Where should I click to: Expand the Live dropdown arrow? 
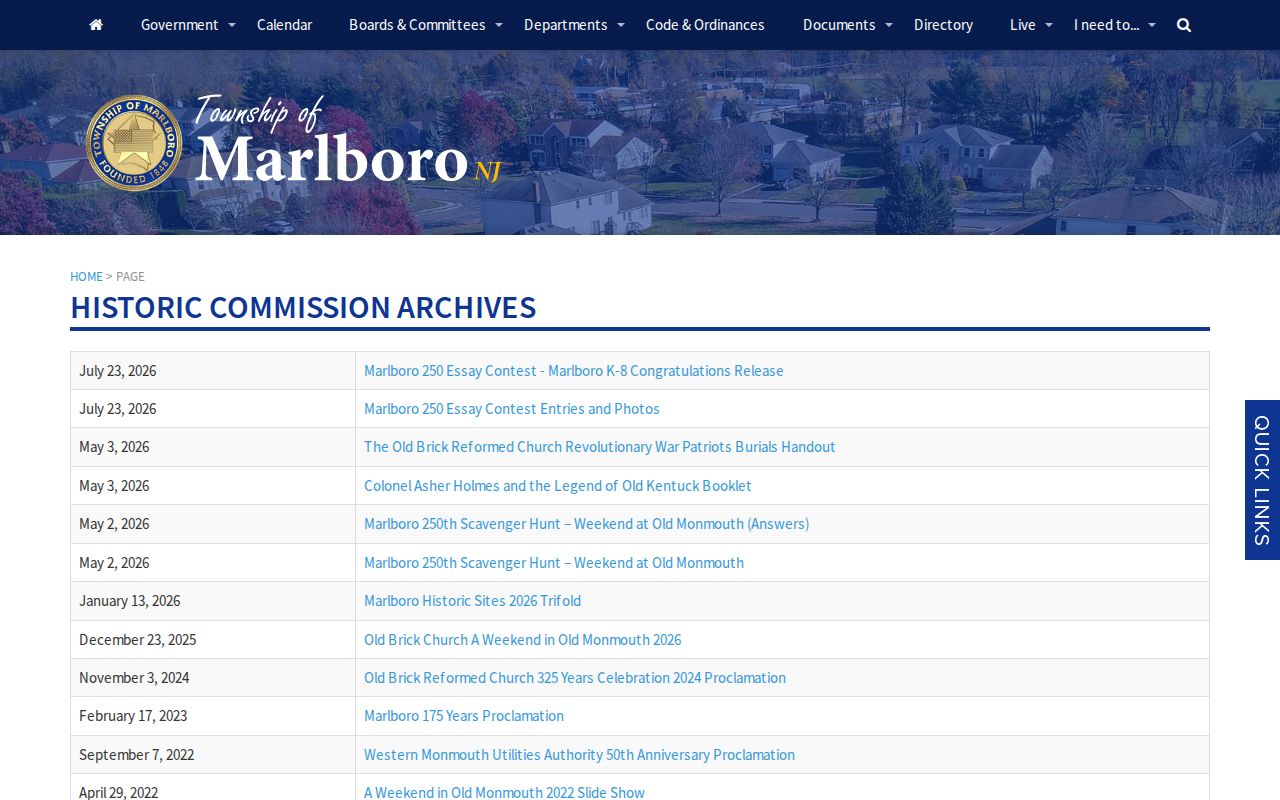coord(1048,25)
